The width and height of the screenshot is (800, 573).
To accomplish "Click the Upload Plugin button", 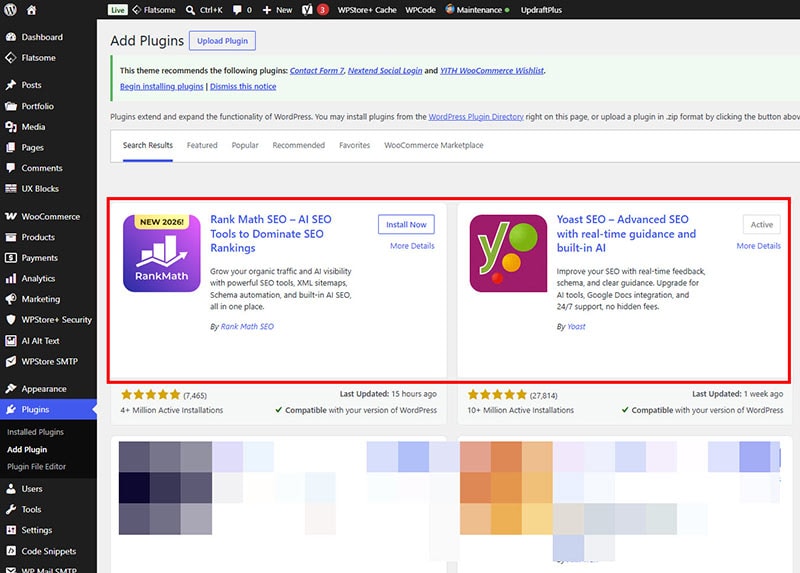I will 222,41.
